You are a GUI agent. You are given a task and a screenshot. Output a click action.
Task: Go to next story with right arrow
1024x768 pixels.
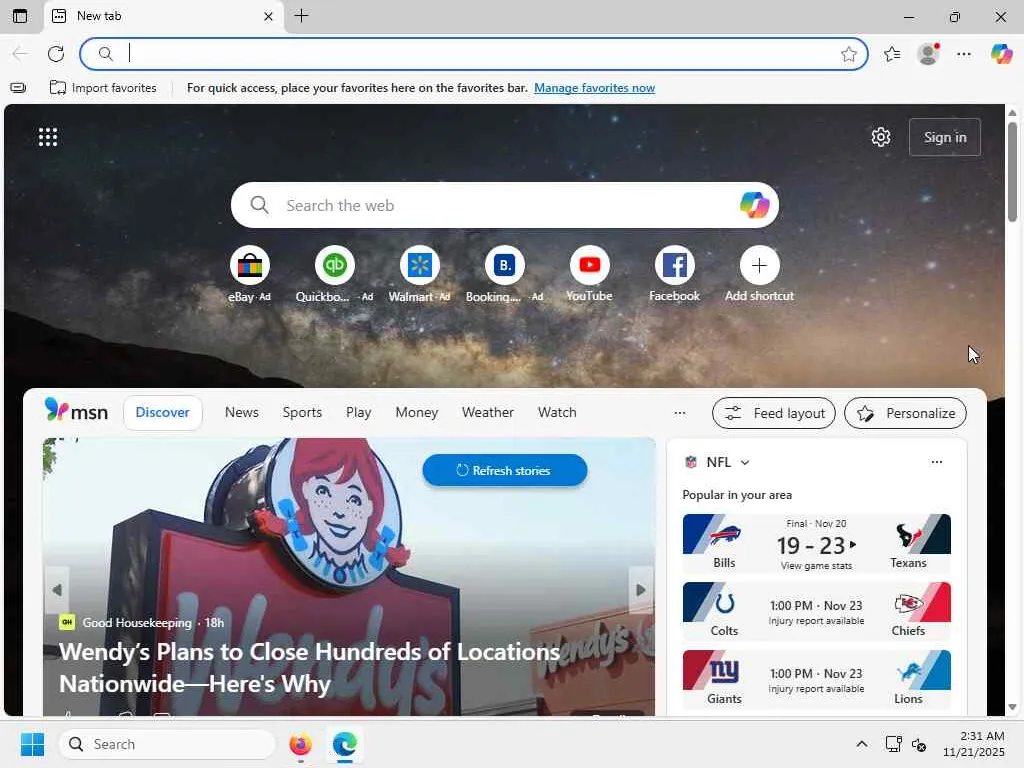(641, 590)
